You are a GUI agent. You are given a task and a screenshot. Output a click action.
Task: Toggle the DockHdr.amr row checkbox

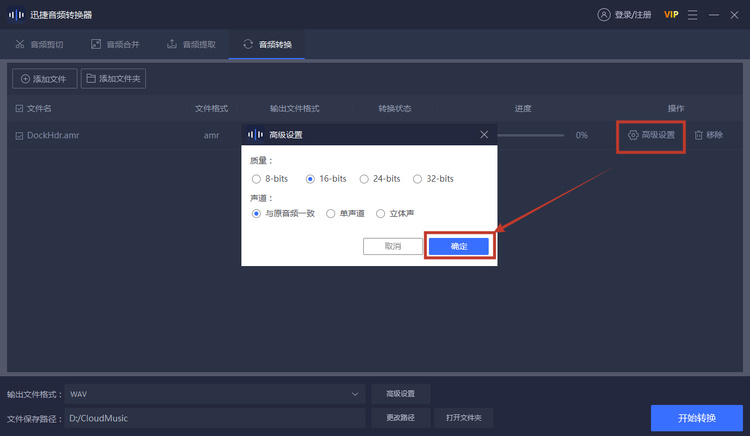tap(19, 136)
